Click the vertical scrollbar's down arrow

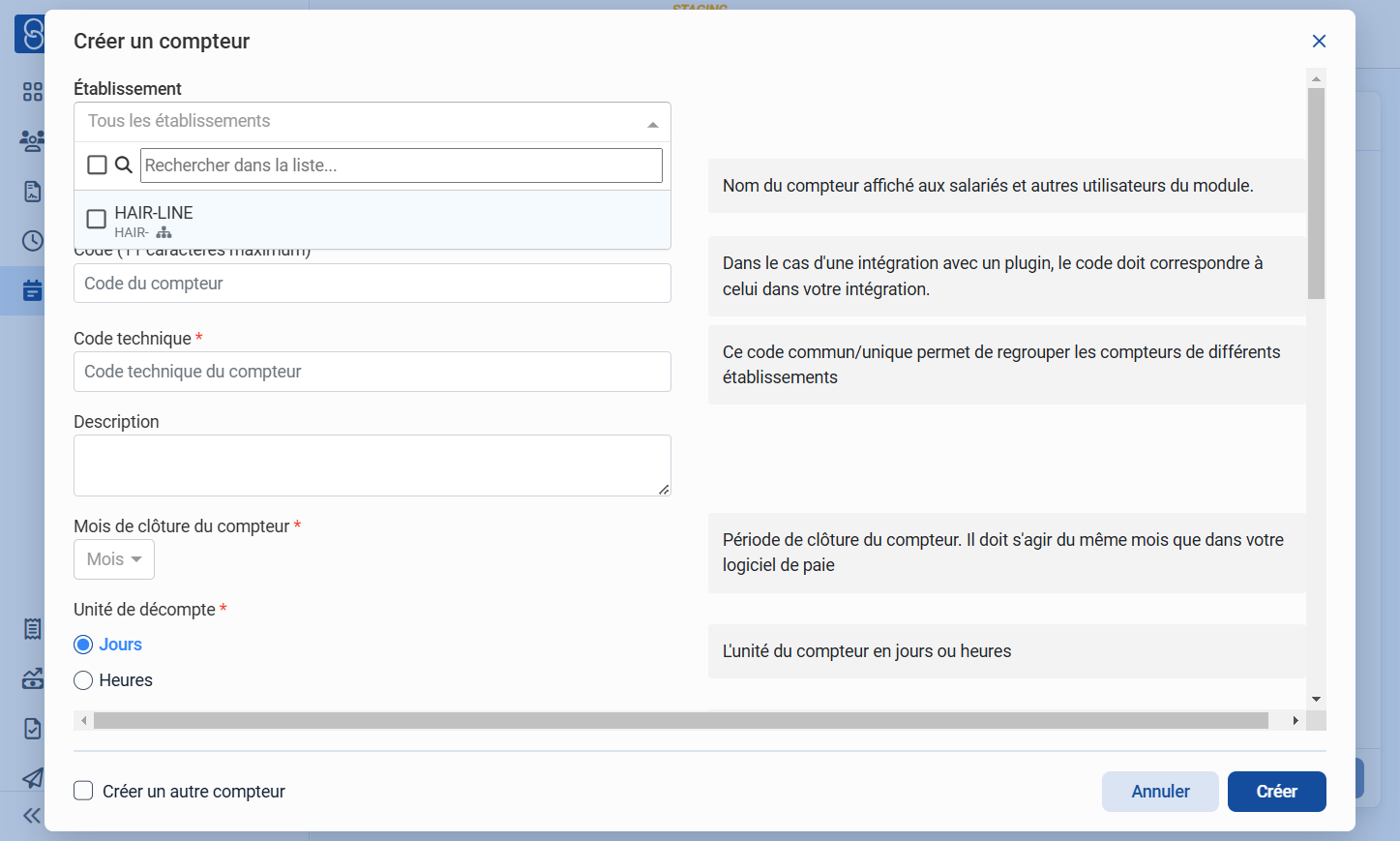(x=1316, y=699)
